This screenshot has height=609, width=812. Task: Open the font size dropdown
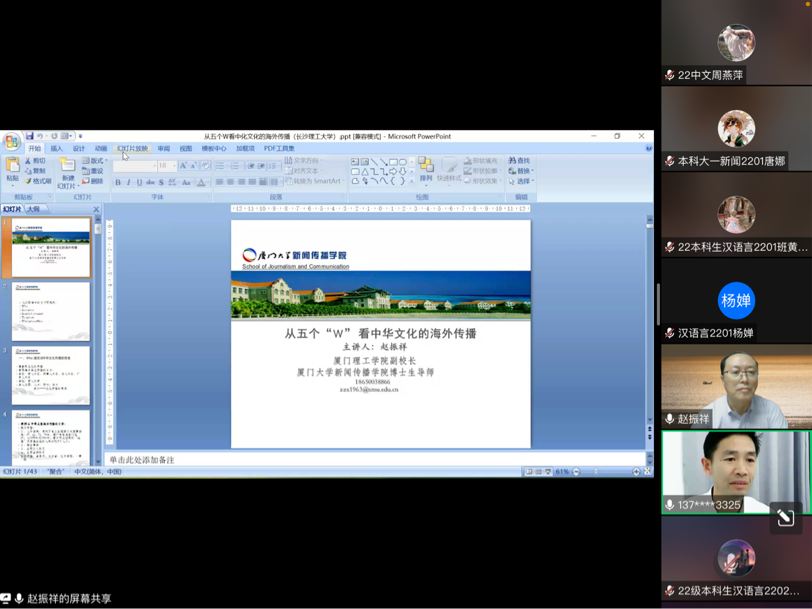[168, 166]
